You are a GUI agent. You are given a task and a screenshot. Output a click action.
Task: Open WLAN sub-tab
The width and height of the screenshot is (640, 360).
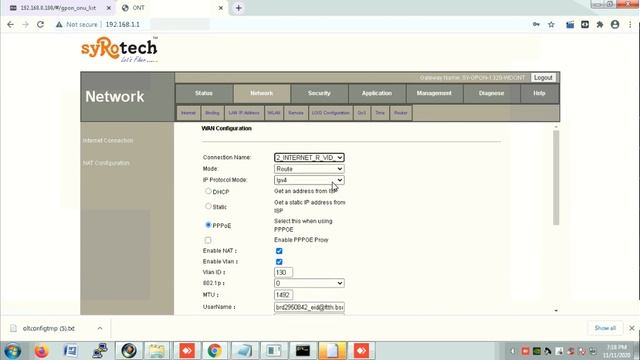pyautogui.click(x=273, y=113)
